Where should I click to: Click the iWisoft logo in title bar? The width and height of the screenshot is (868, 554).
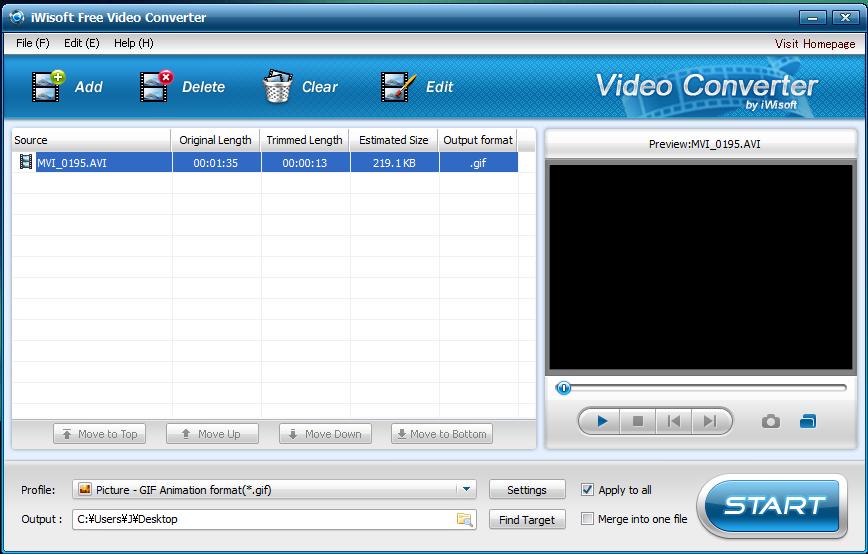17,17
